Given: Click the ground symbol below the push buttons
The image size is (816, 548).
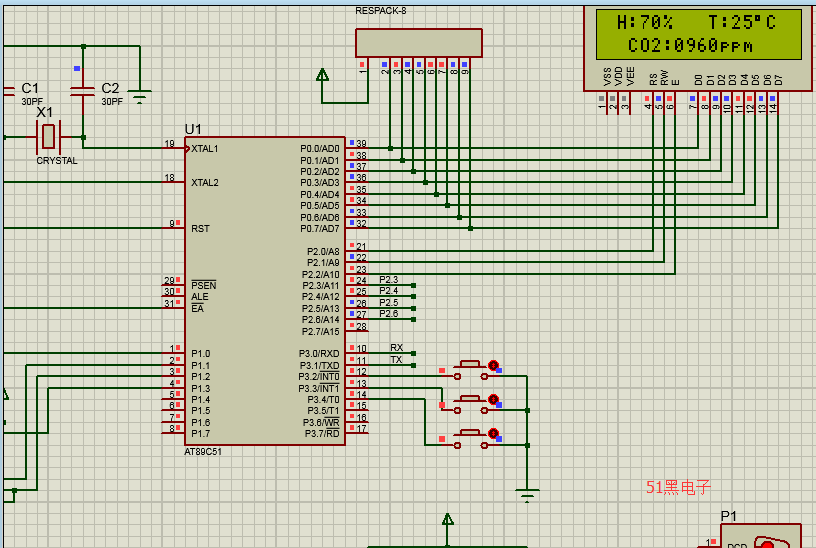Looking at the screenshot, I should pos(527,495).
